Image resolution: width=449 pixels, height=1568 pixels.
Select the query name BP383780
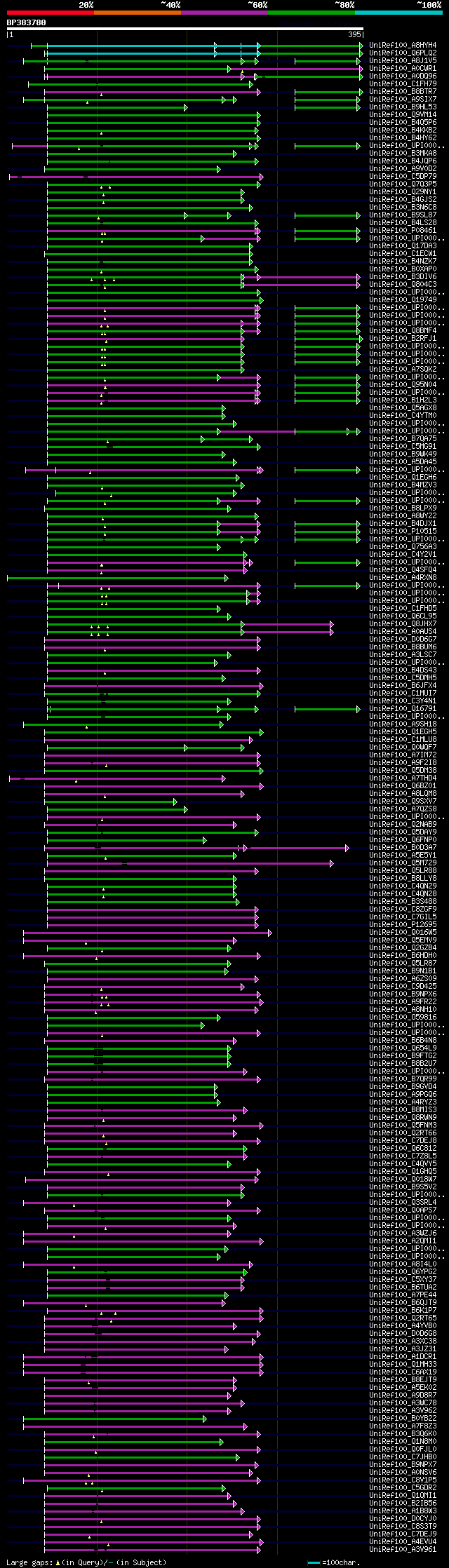point(27,22)
